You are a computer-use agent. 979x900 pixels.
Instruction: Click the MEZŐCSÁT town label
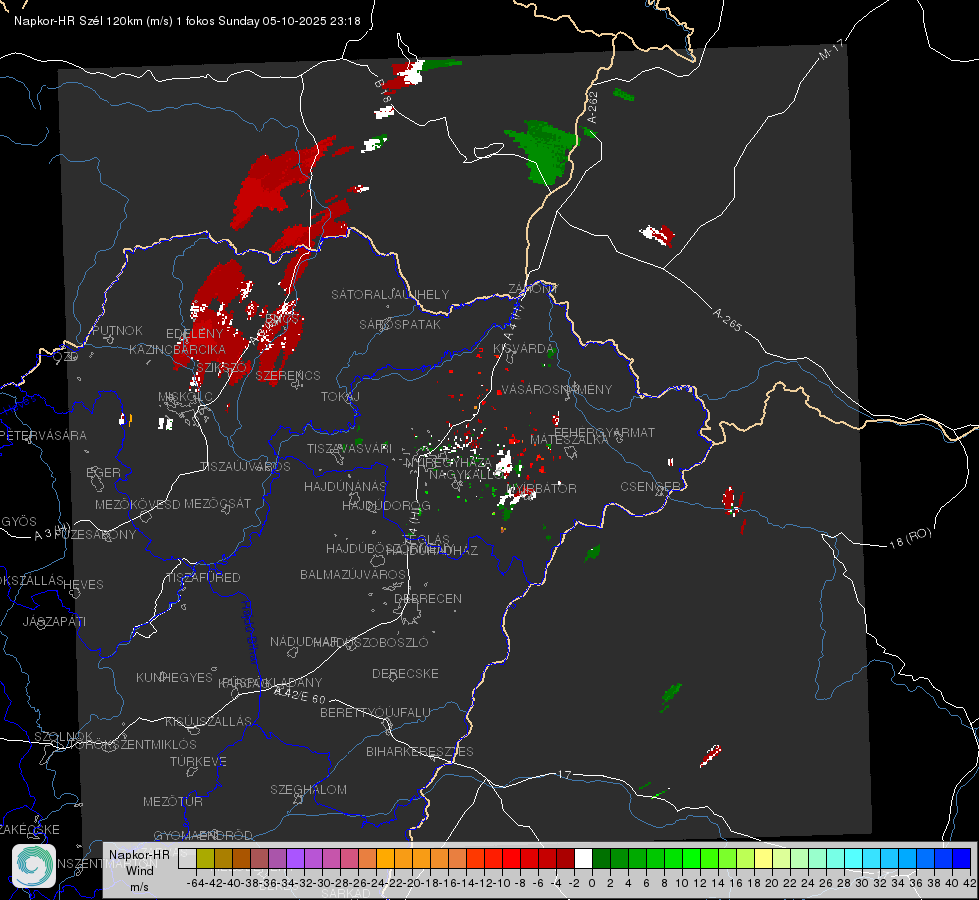point(217,503)
